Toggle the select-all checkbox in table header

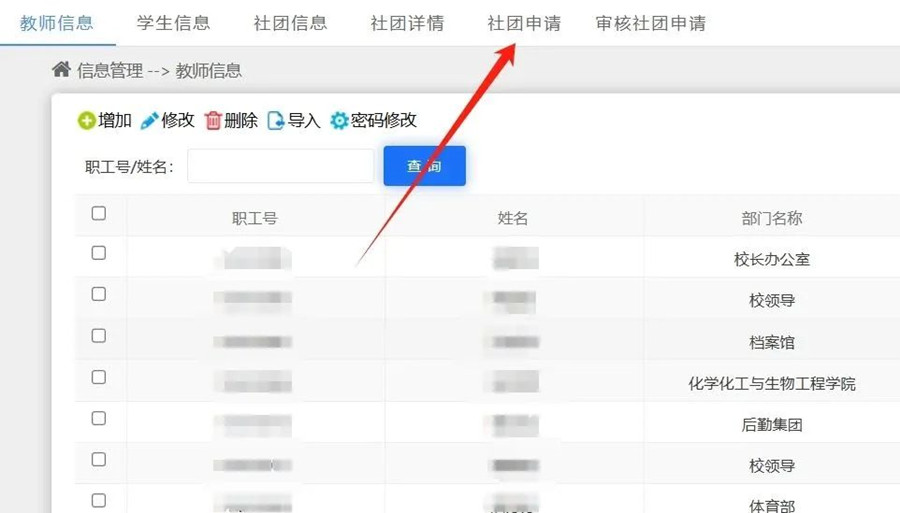[x=99, y=213]
